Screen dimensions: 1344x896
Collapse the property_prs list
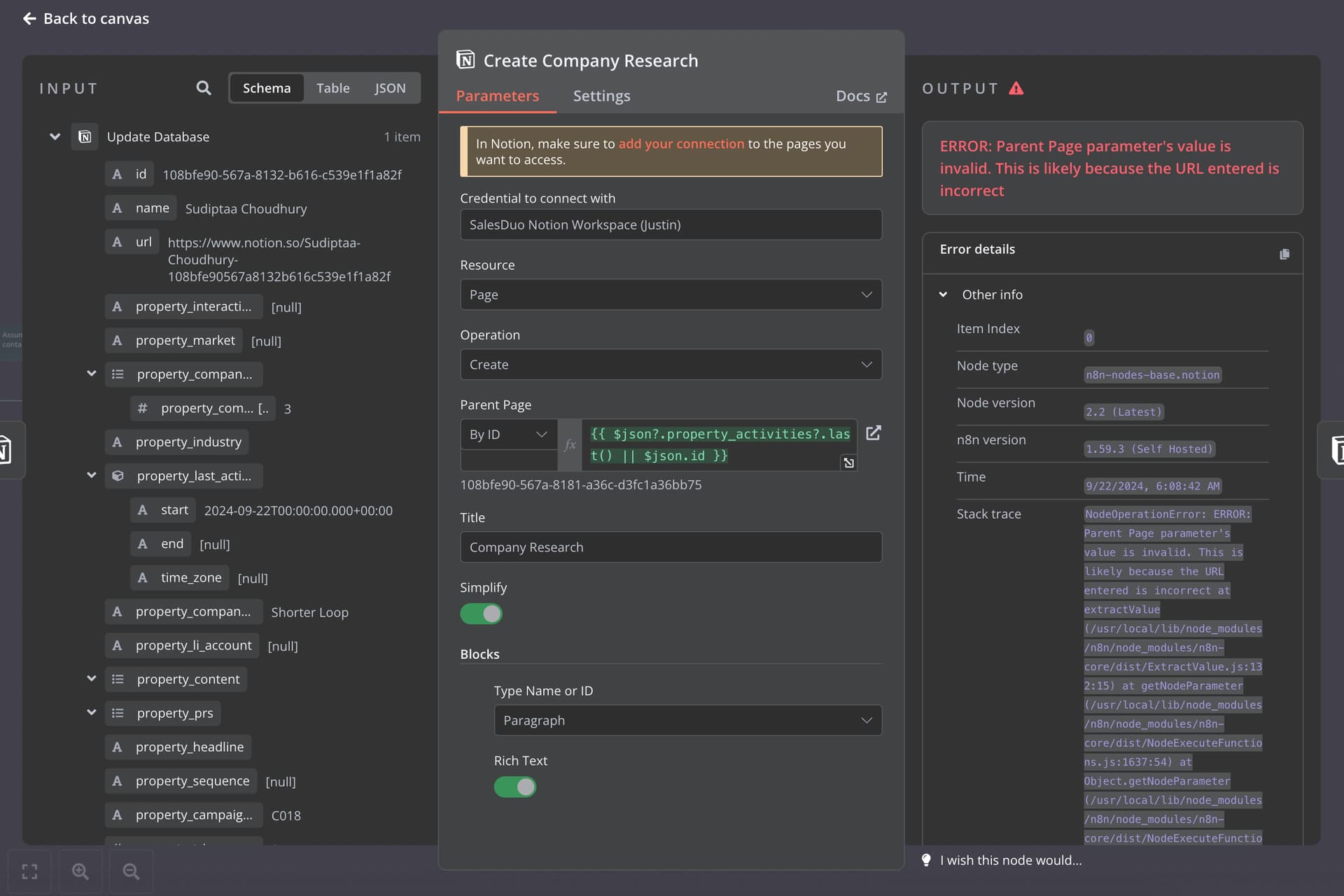(91, 713)
